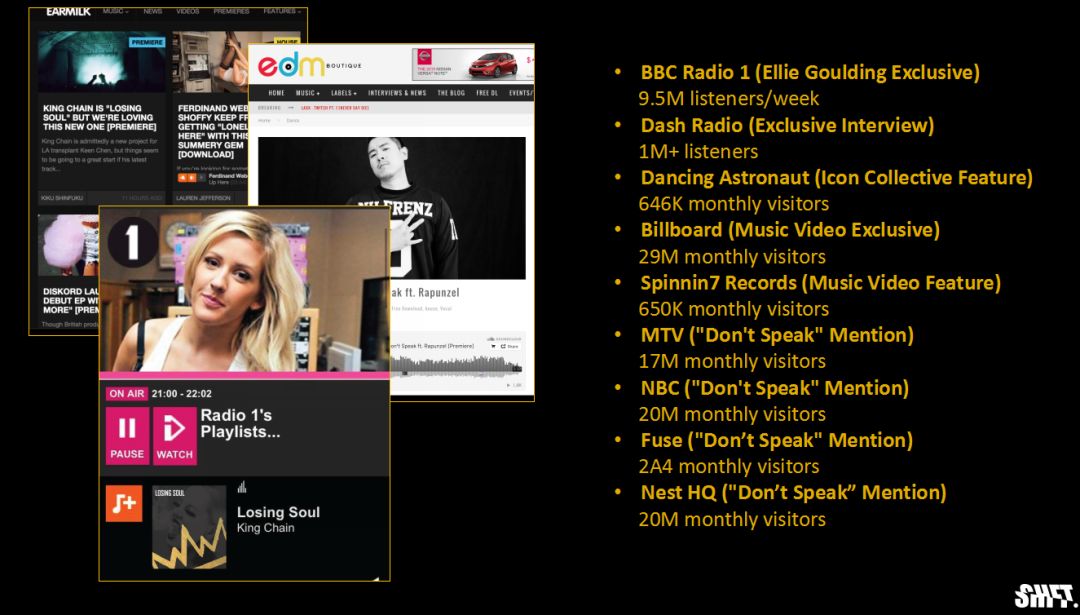Click the blue Premiere badge on article

[147, 42]
